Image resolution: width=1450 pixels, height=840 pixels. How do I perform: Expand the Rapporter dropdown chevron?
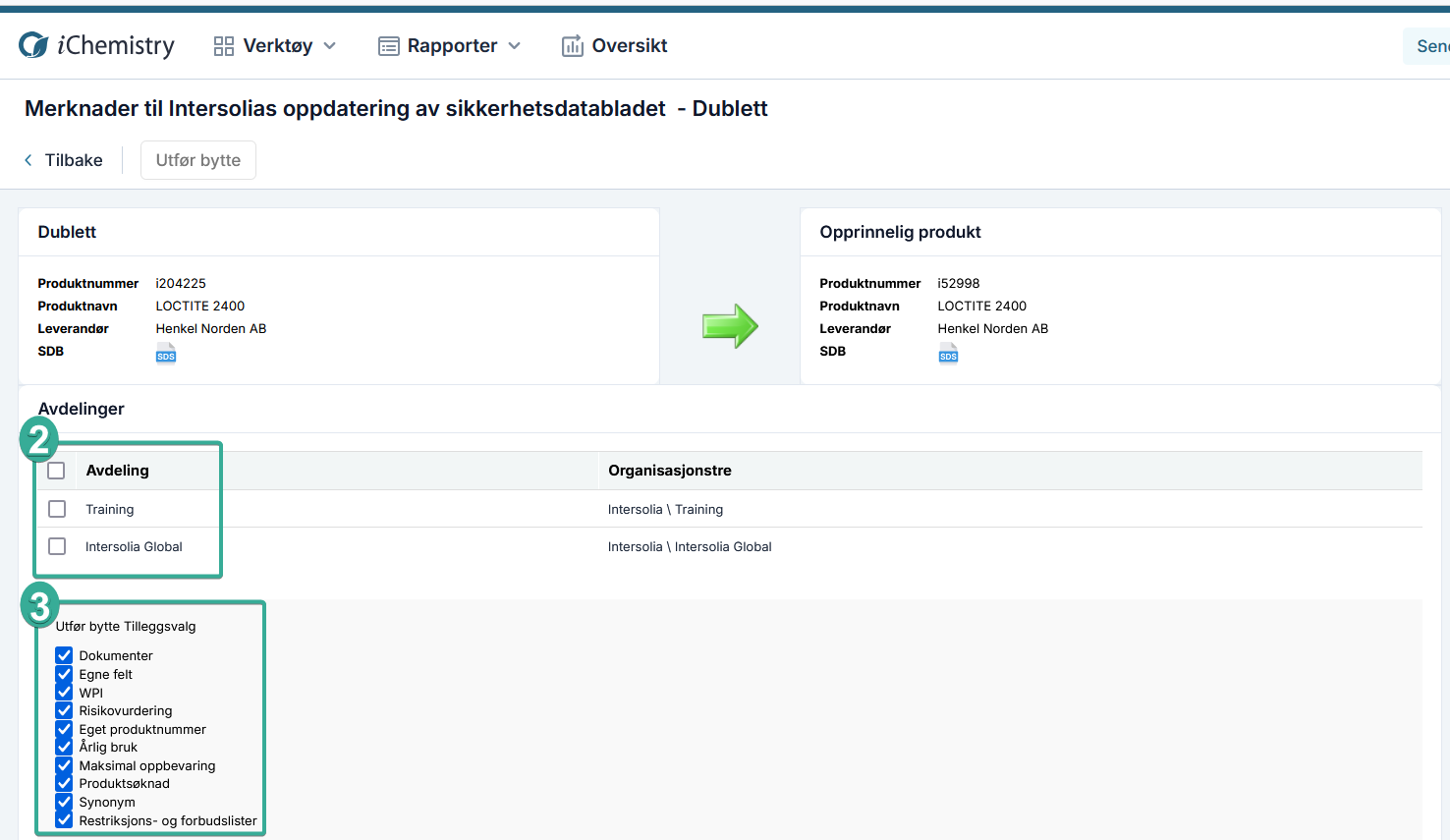515,46
